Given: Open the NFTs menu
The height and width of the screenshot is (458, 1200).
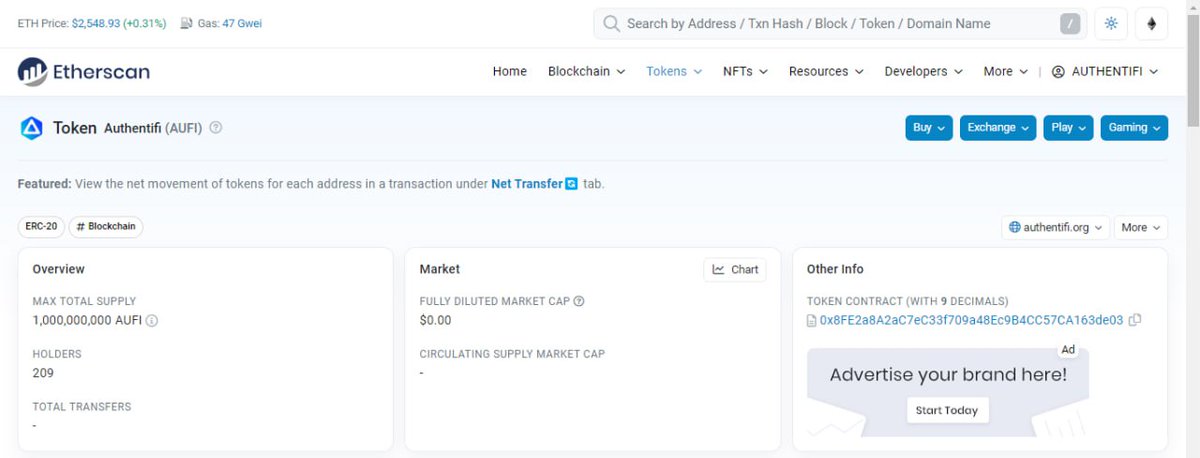Looking at the screenshot, I should [x=745, y=72].
